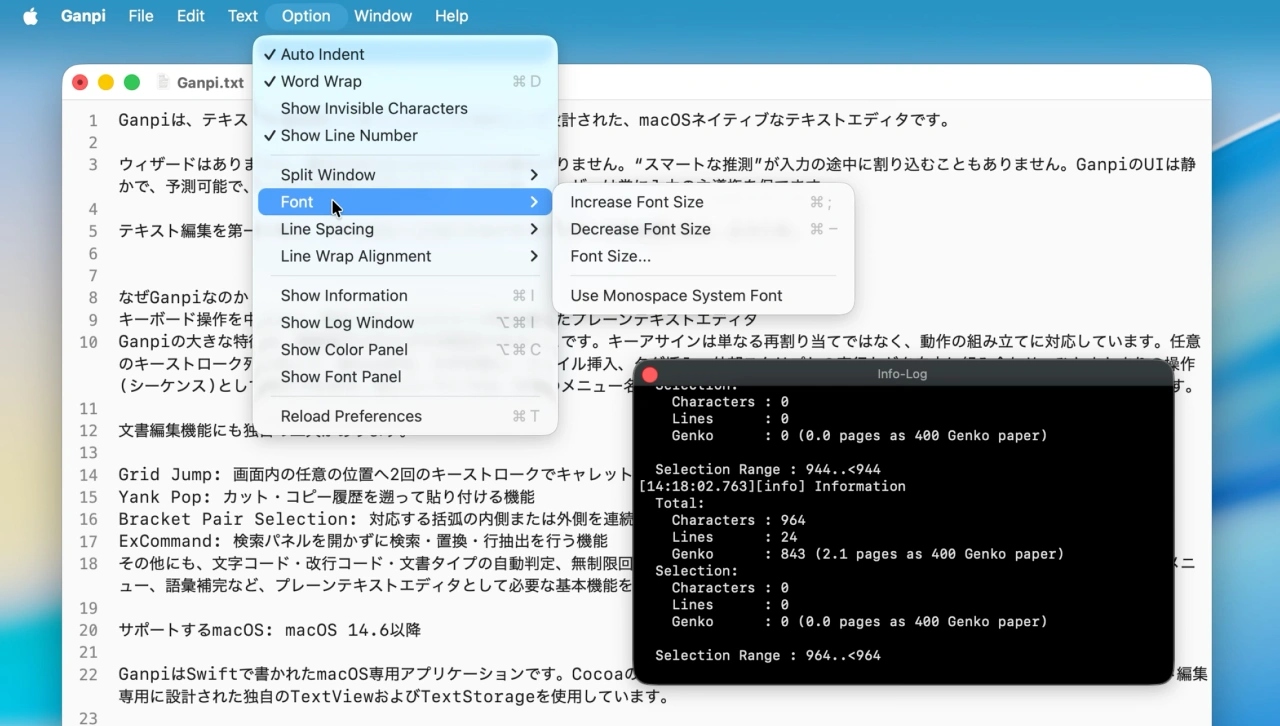This screenshot has height=726, width=1280.
Task: Click line number 22 in gutter
Action: click(89, 675)
